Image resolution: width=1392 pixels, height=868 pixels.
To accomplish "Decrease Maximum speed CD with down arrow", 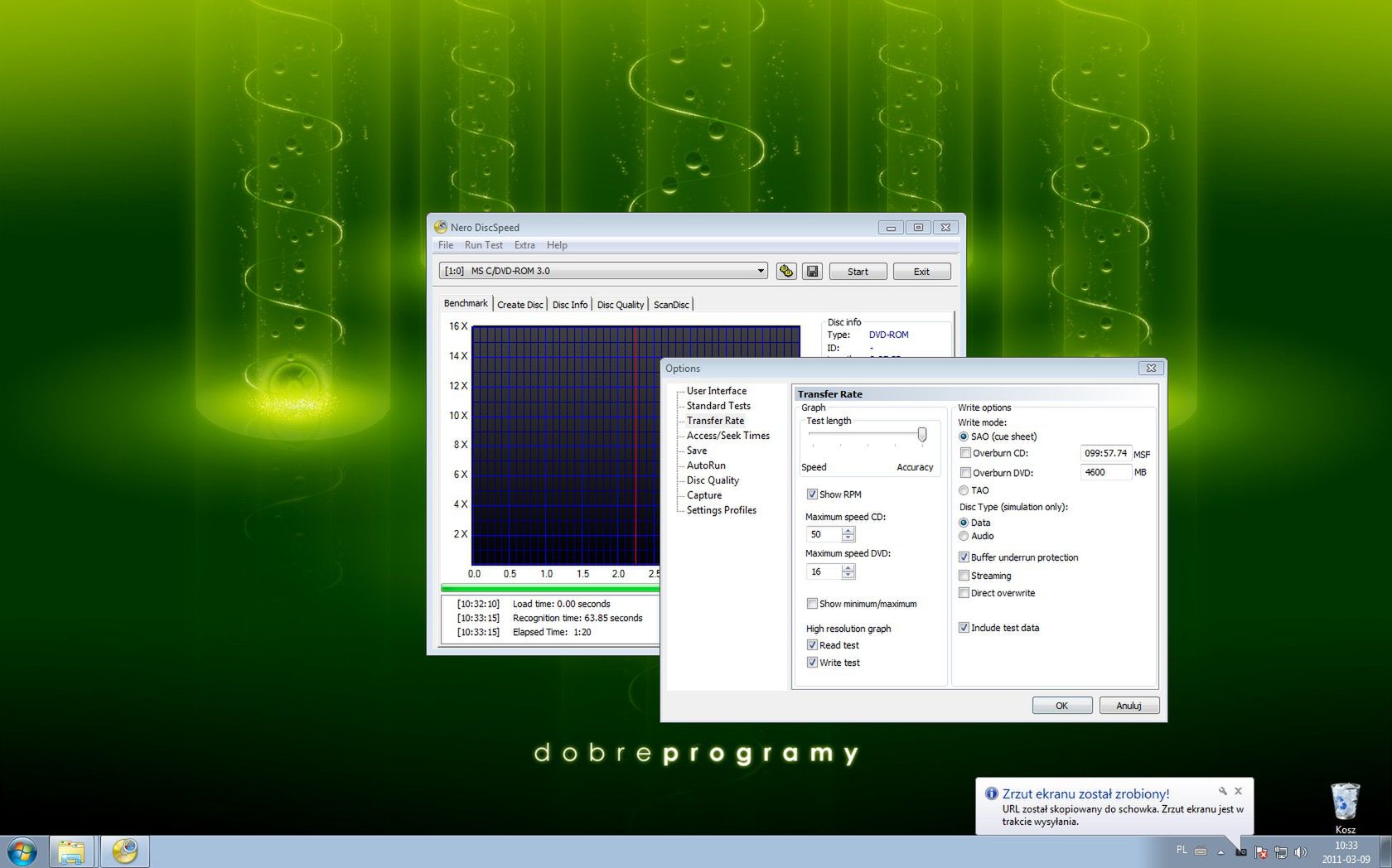I will [848, 538].
